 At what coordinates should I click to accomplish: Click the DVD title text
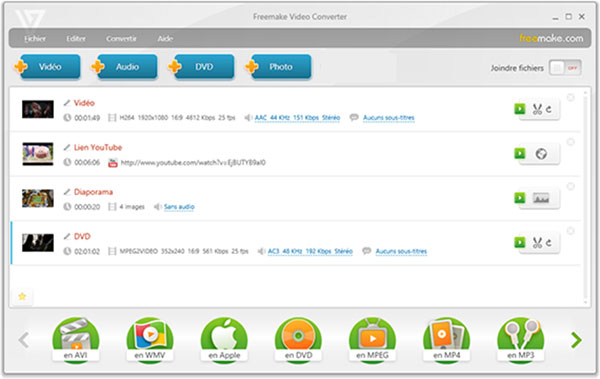click(x=82, y=236)
